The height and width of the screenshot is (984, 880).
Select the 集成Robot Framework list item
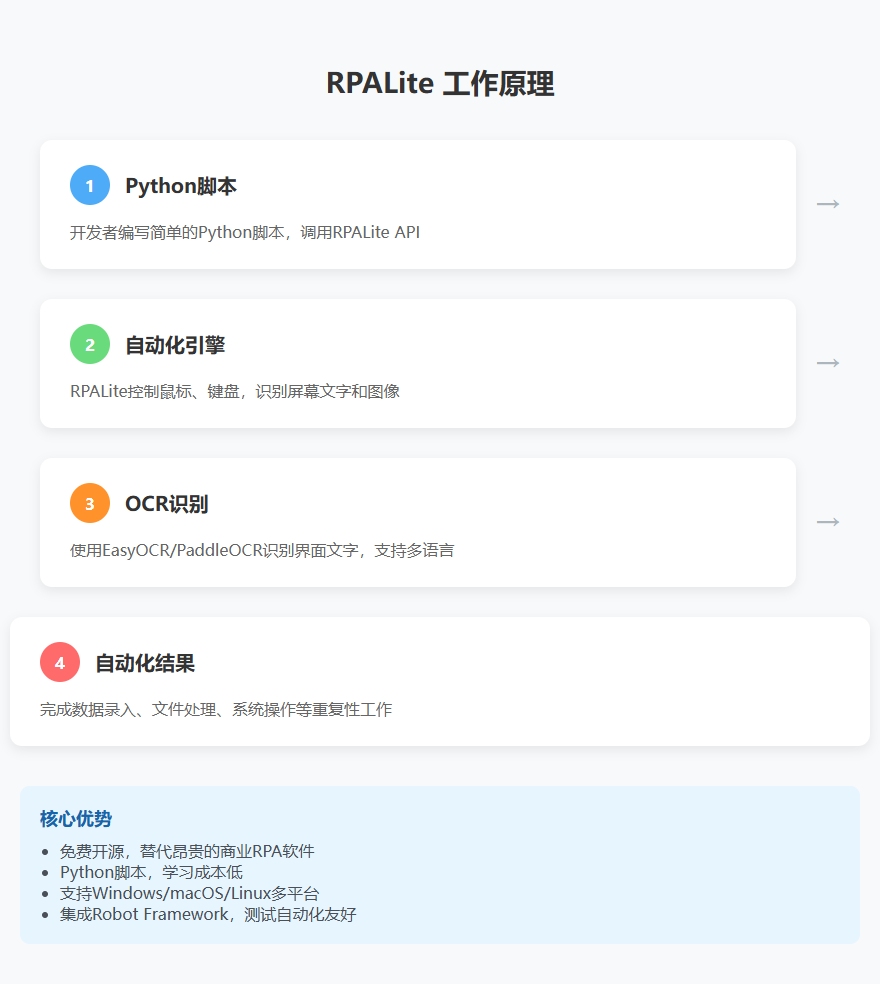(x=207, y=914)
